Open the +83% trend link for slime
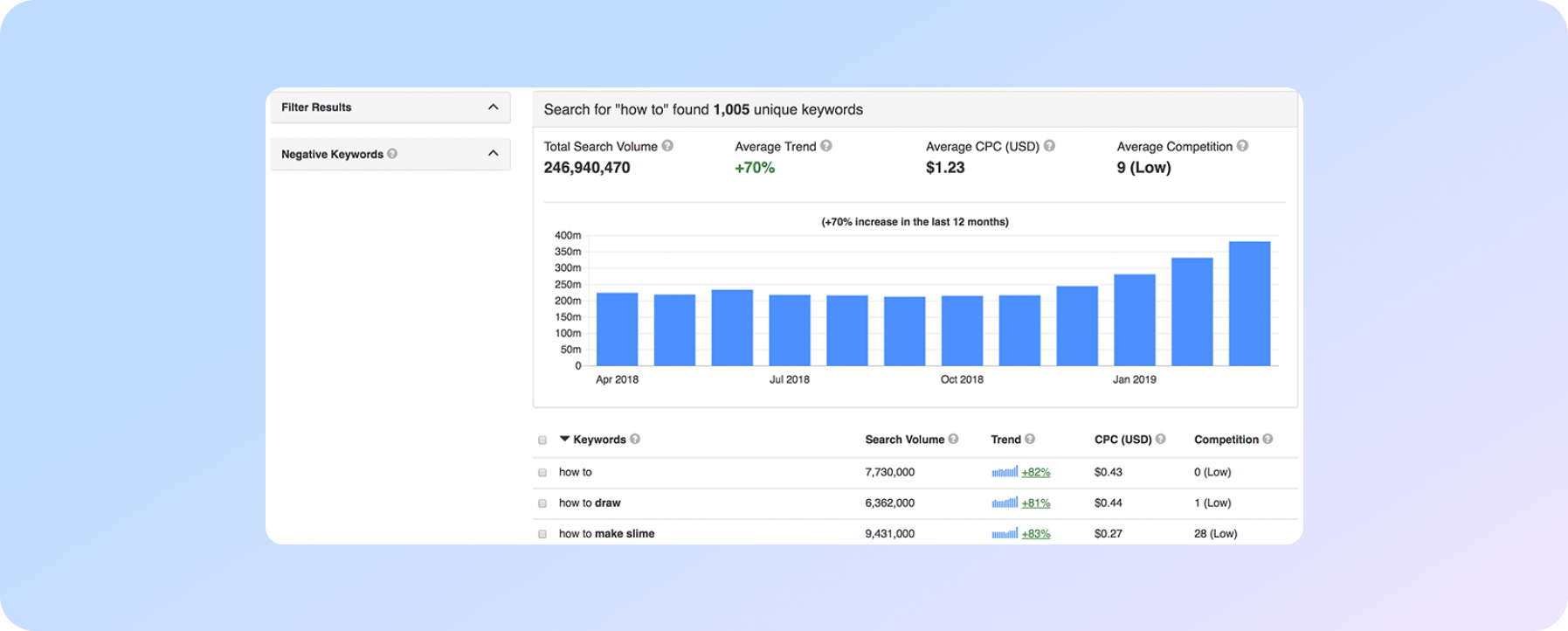The width and height of the screenshot is (1568, 631). 1035,534
